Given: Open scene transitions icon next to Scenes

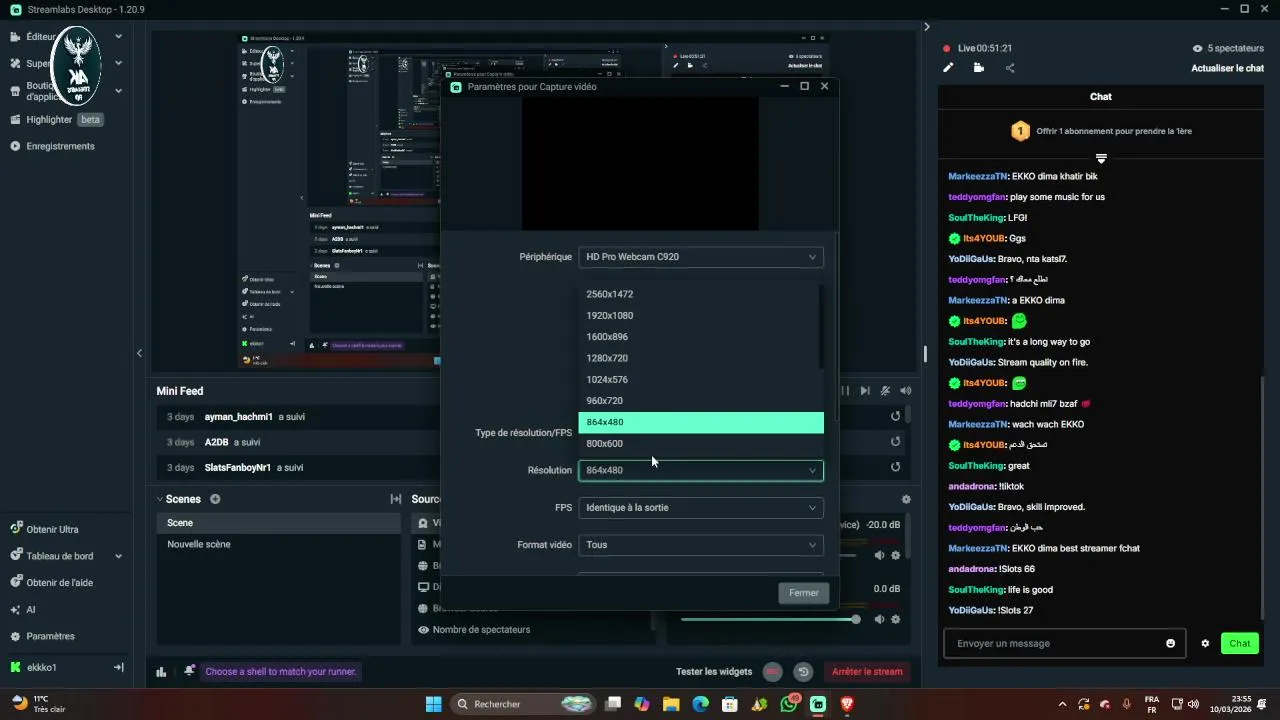Looking at the screenshot, I should [x=395, y=499].
